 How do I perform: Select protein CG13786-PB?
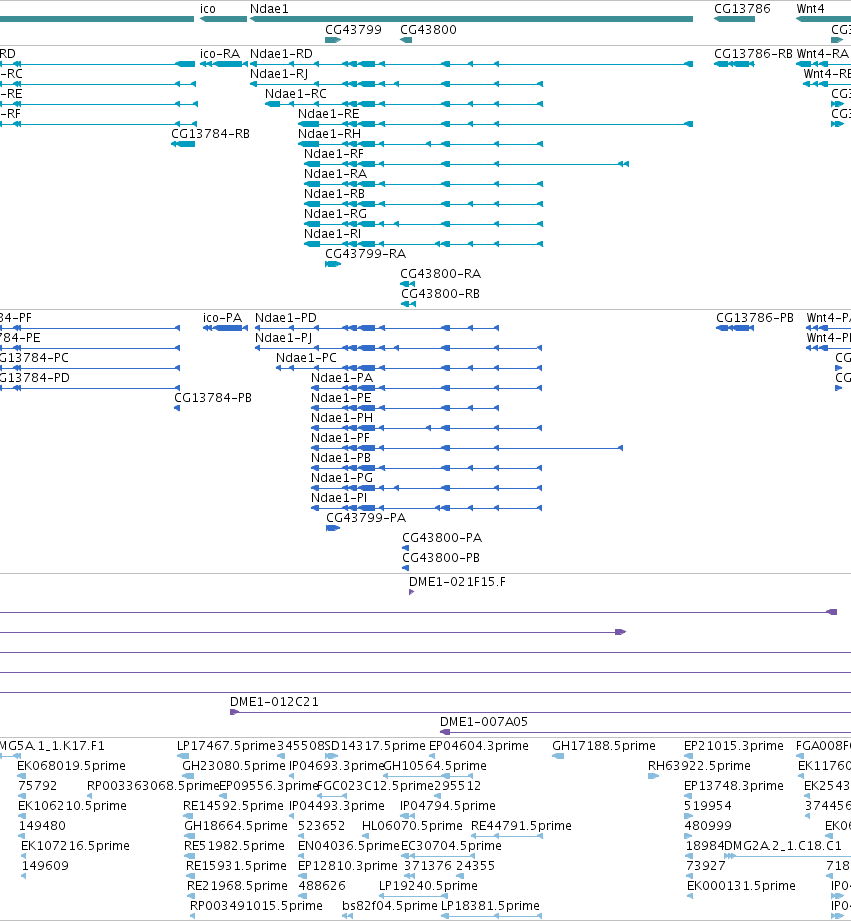[x=755, y=318]
